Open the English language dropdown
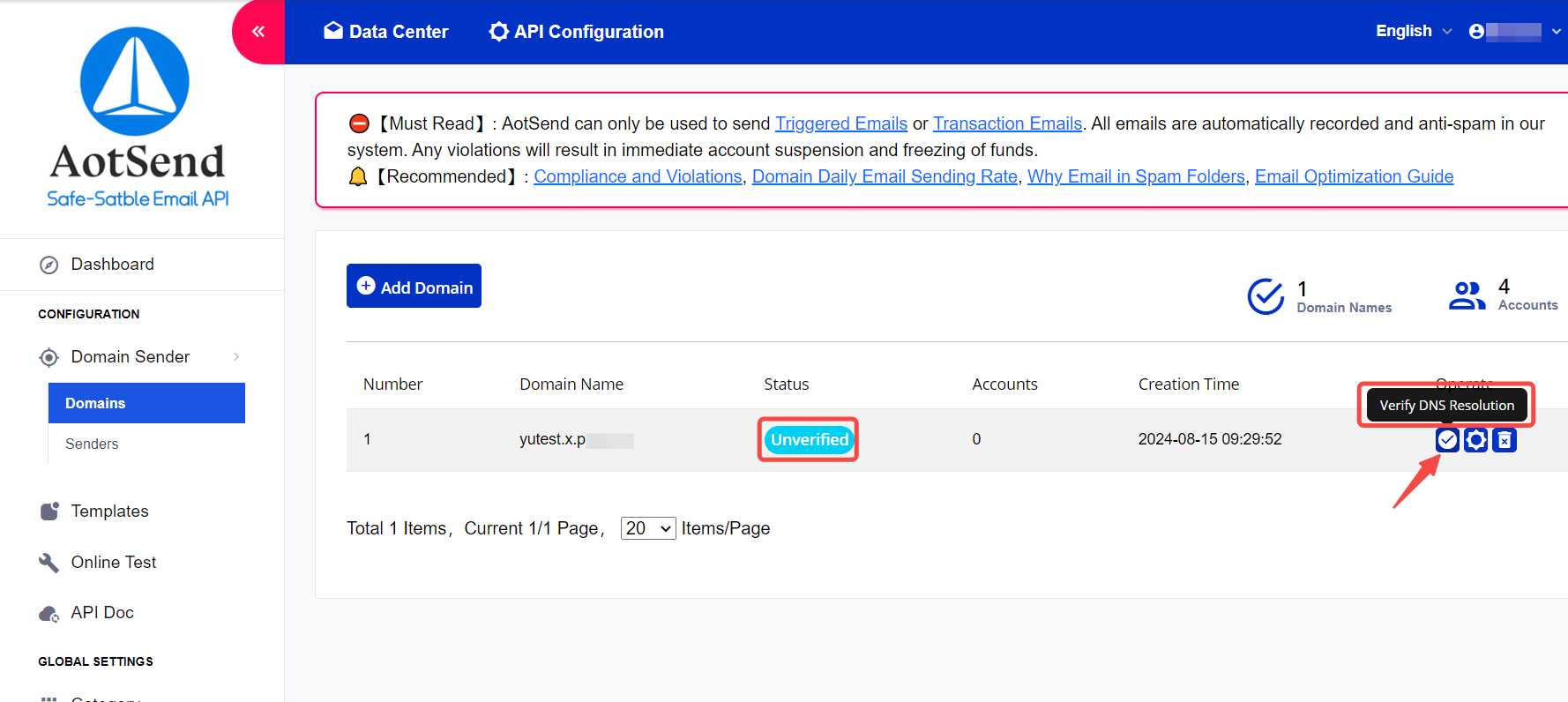Image resolution: width=1568 pixels, height=702 pixels. point(1414,31)
